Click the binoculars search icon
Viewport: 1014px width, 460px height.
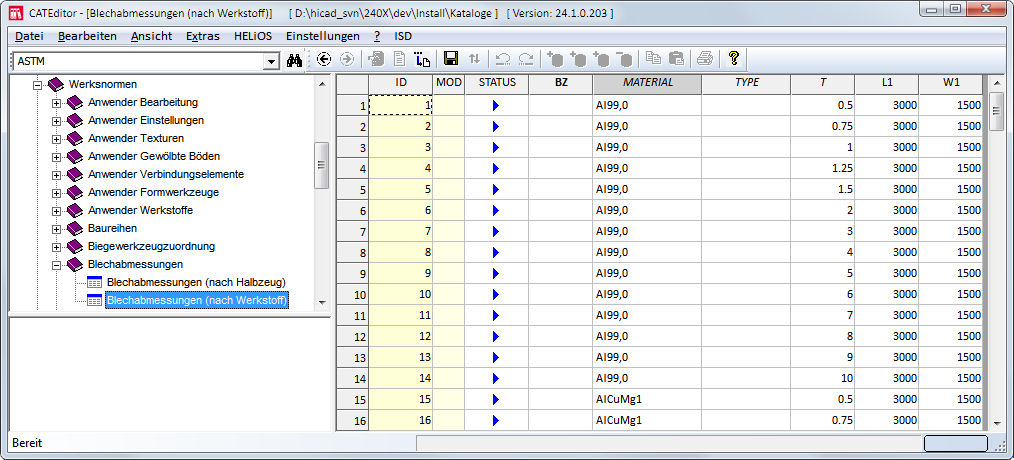tap(294, 60)
